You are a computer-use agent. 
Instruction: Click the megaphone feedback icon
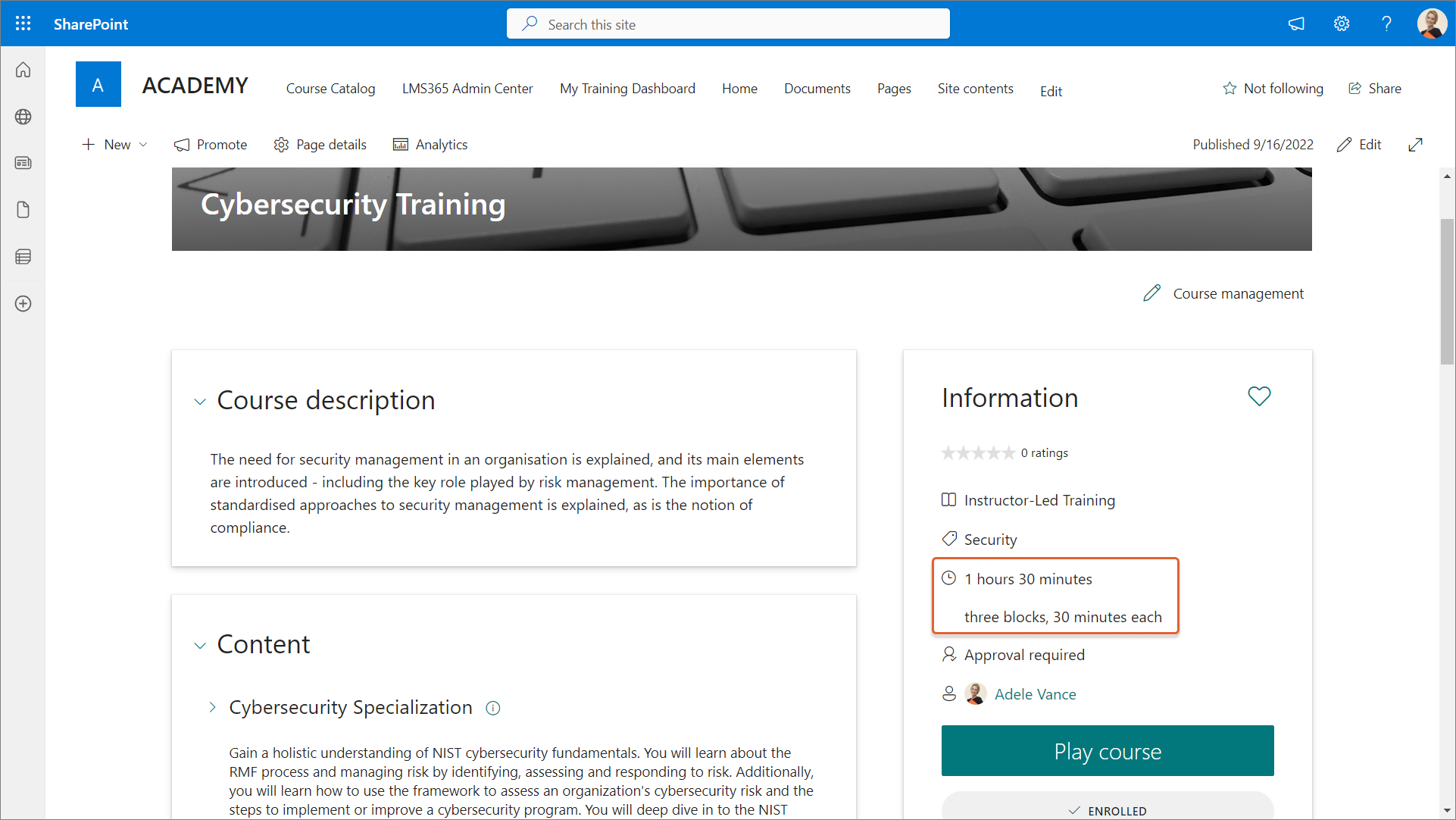coord(1296,23)
